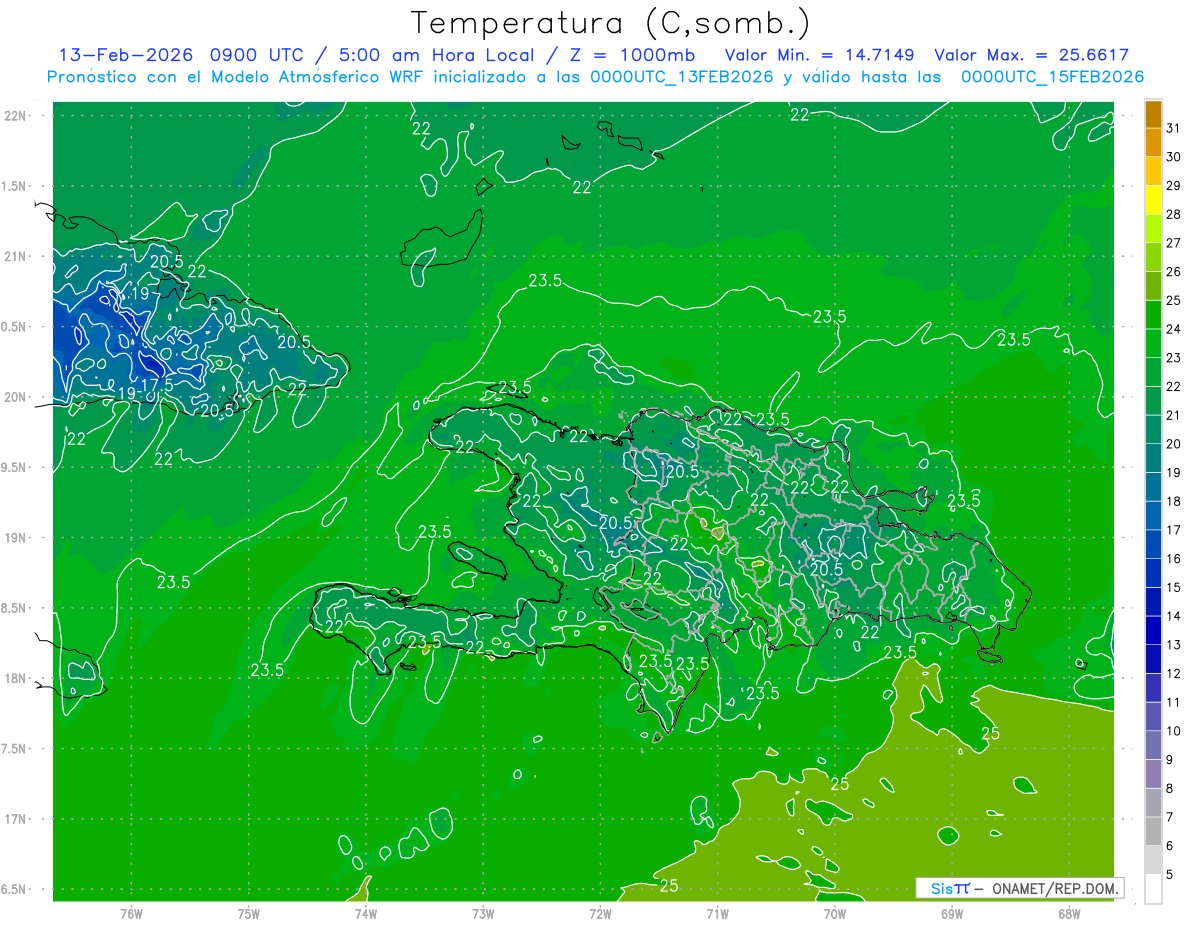This screenshot has height=927, width=1200.
Task: Click the dark blue swatch between legend 13 and 14
Action: [1153, 630]
